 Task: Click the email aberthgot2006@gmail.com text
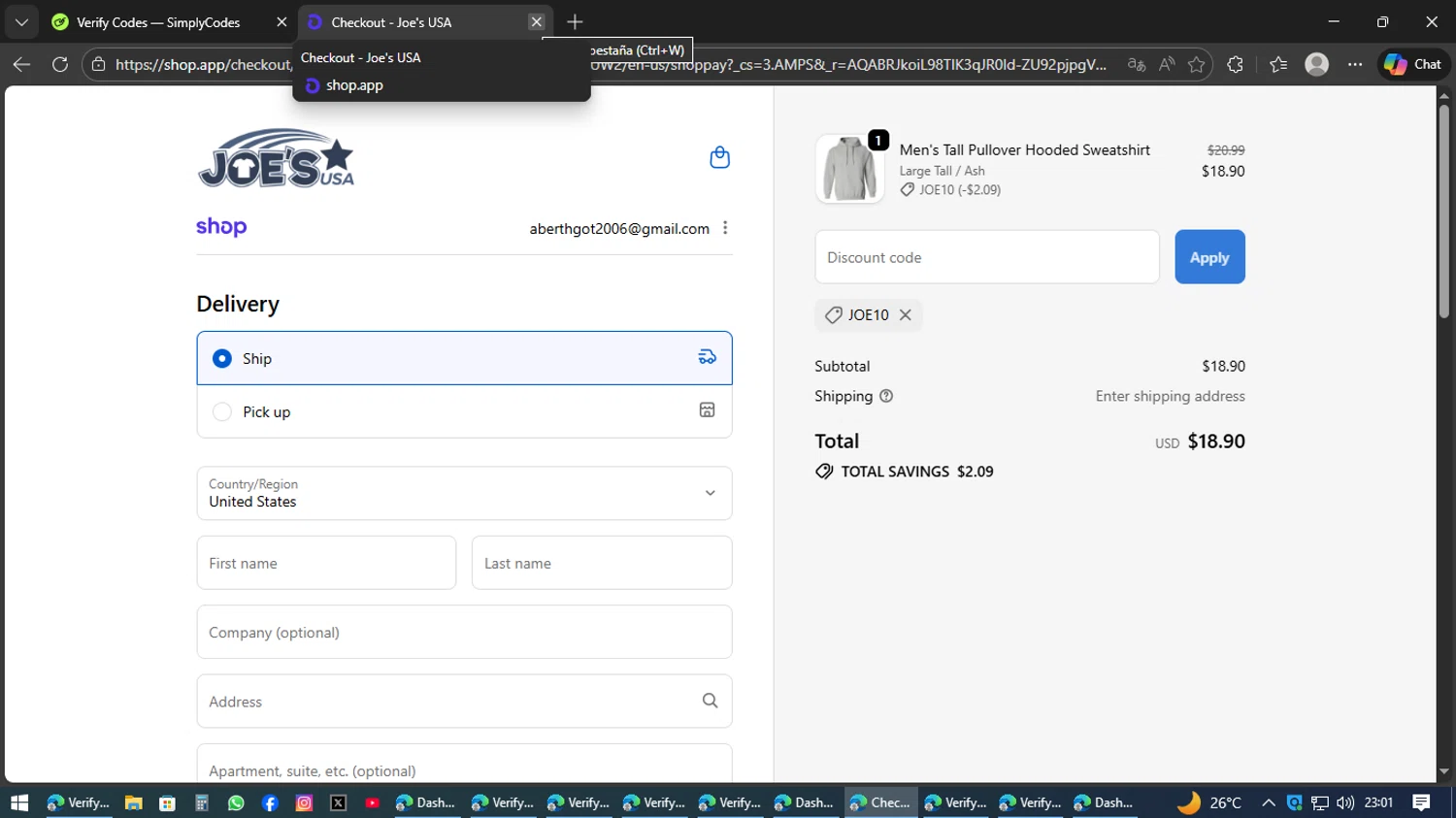click(x=619, y=229)
